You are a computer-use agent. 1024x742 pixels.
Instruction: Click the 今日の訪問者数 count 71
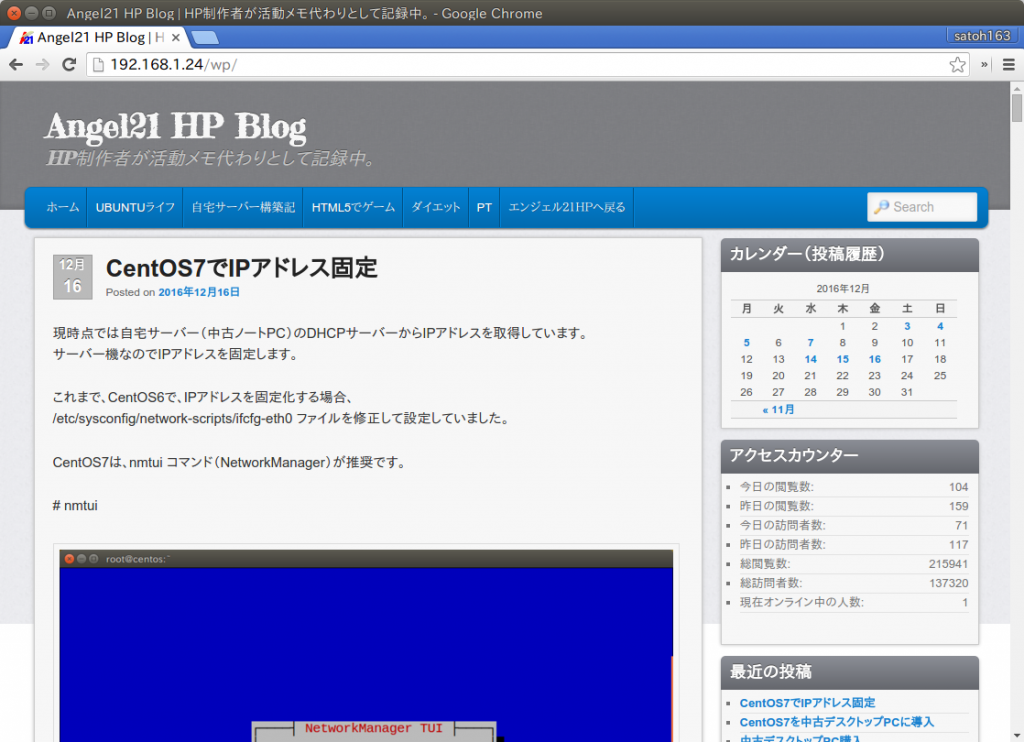tap(961, 525)
